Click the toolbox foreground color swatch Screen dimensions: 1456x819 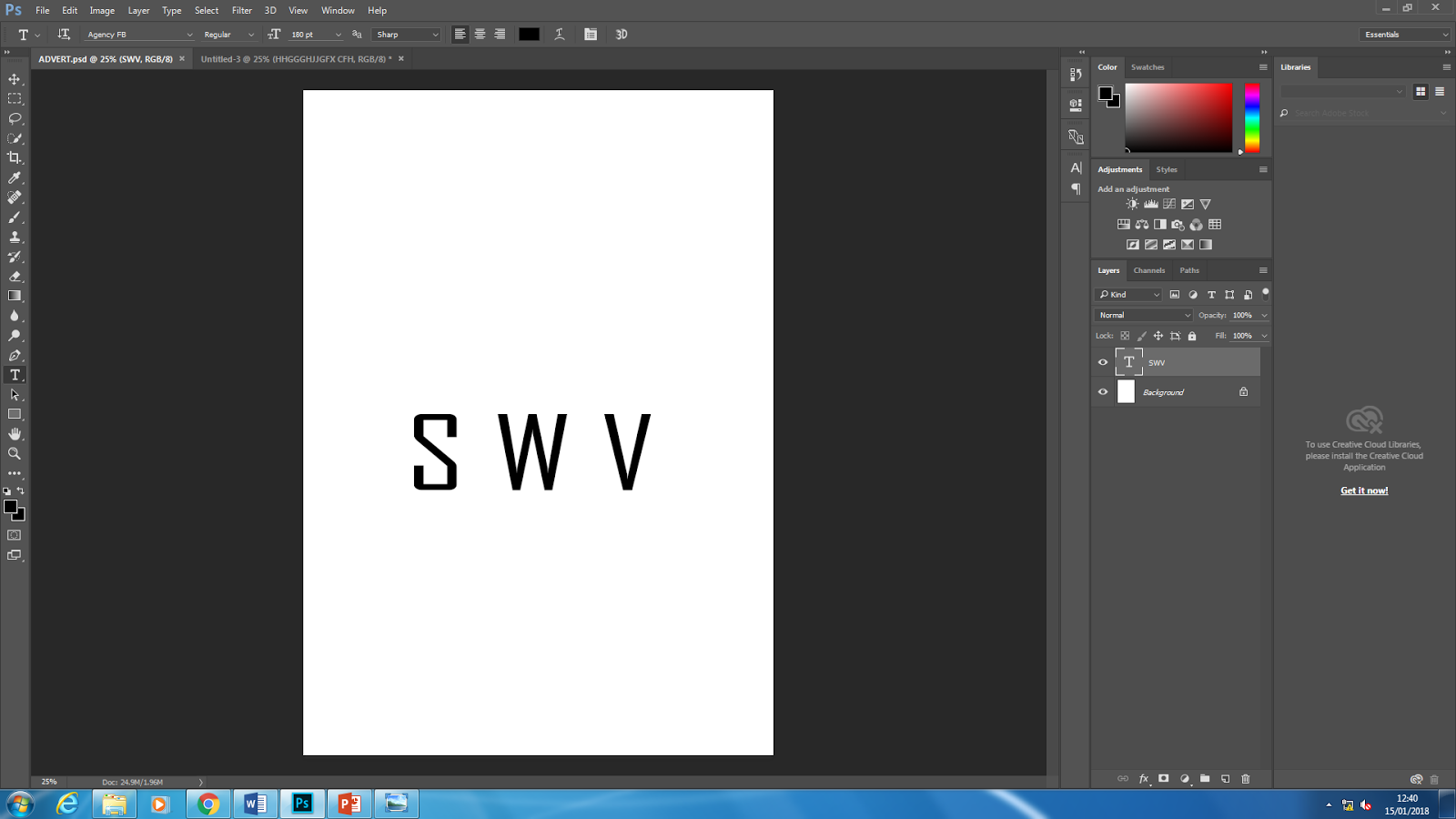[10, 507]
